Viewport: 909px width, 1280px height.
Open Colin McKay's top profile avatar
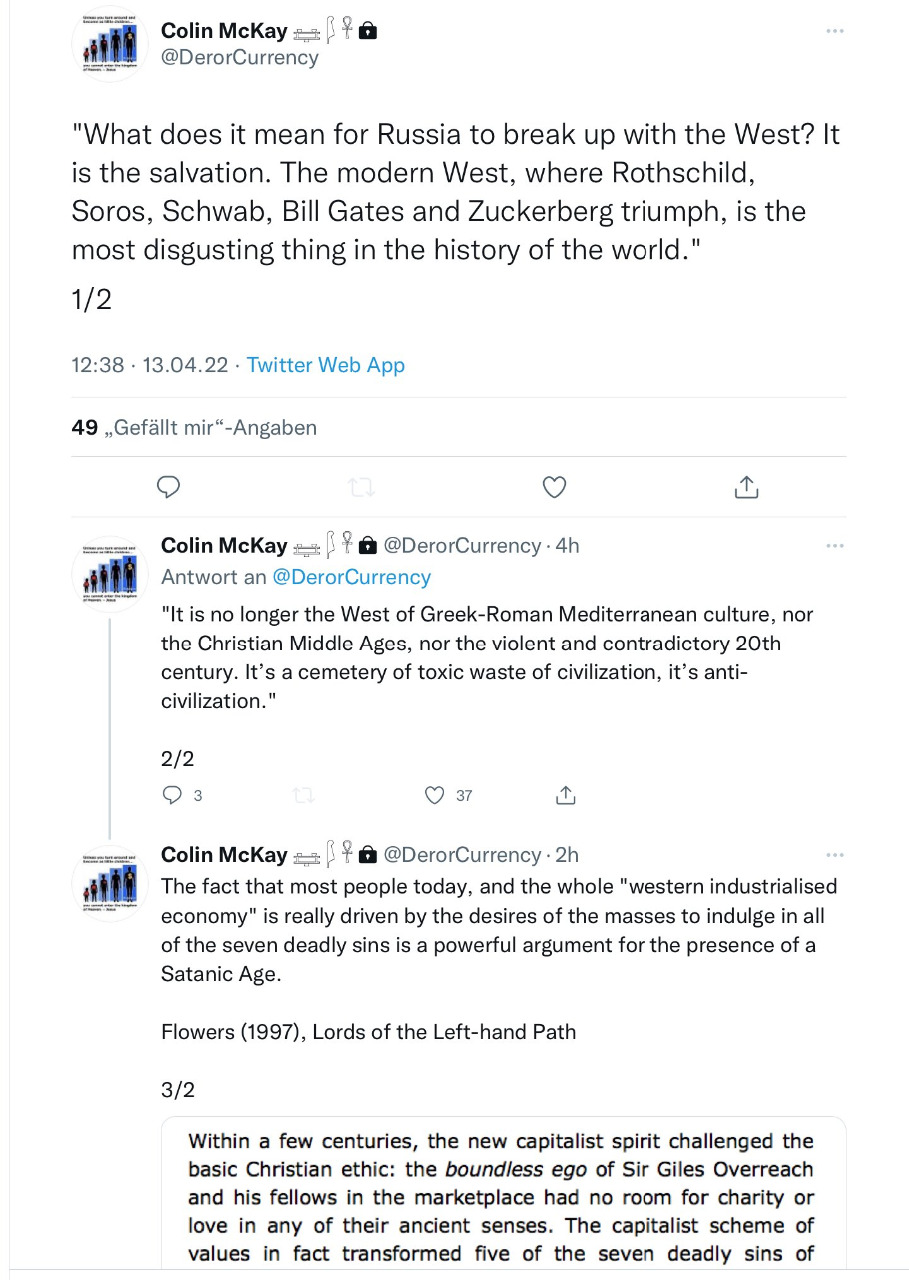tap(109, 44)
